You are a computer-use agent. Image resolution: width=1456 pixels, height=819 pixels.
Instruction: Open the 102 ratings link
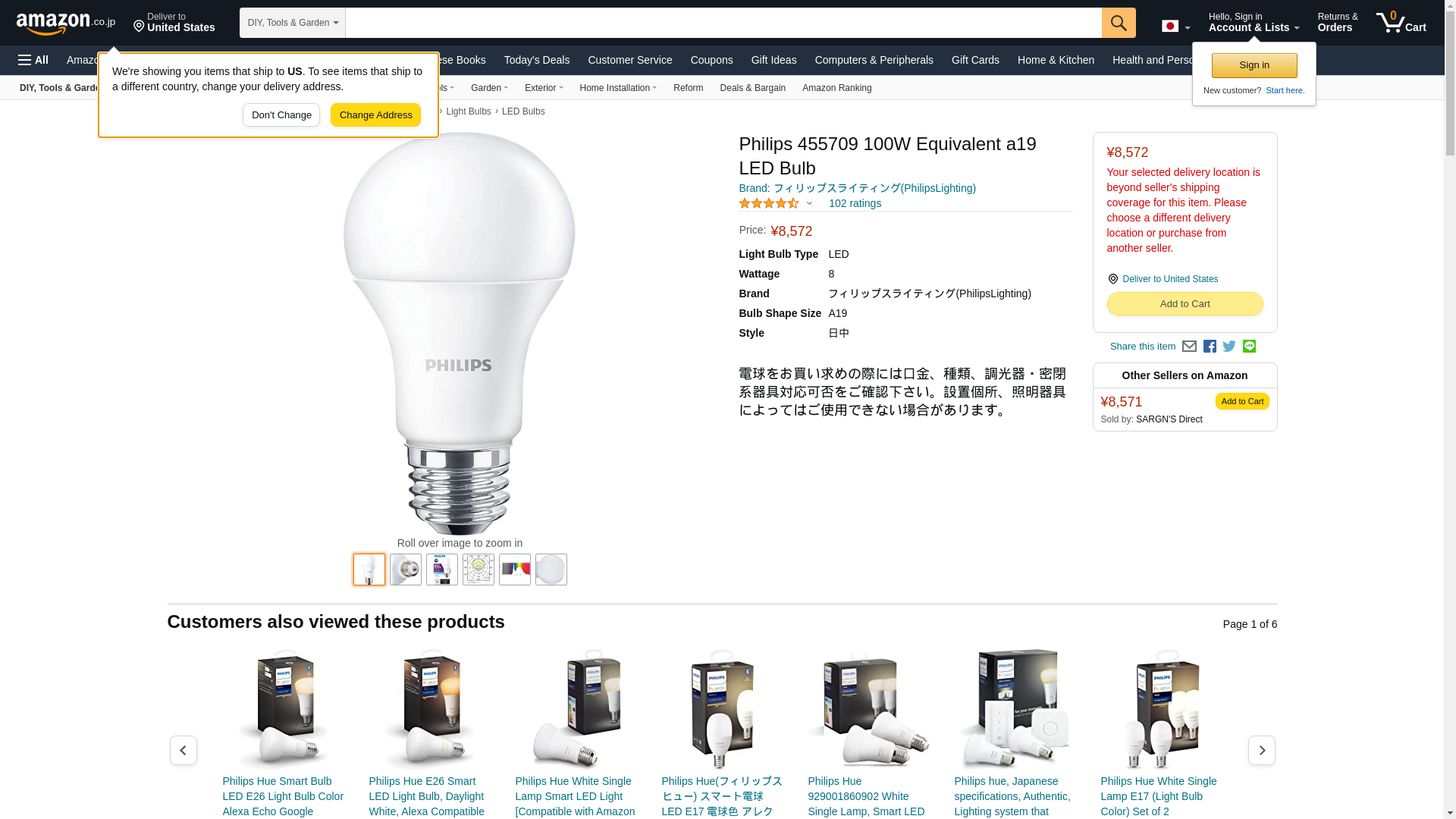tap(855, 203)
